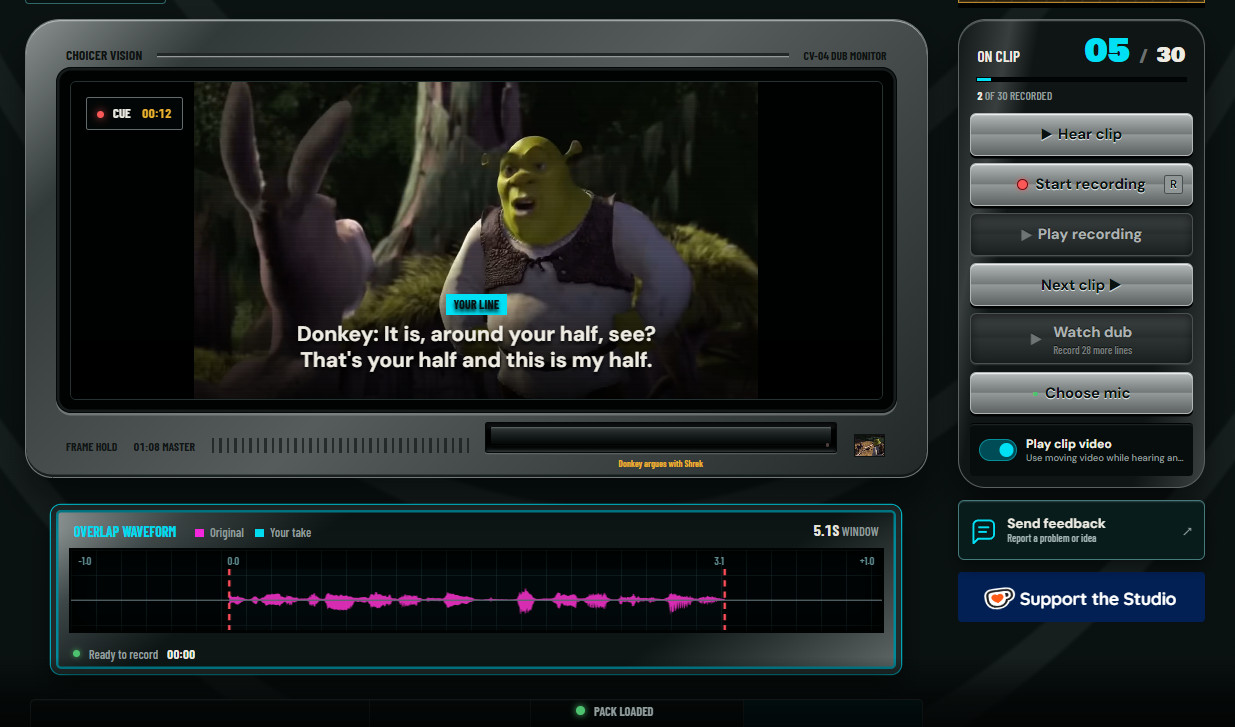This screenshot has width=1235, height=727.
Task: Click the CUE 00:12 indicator
Action: coord(134,114)
